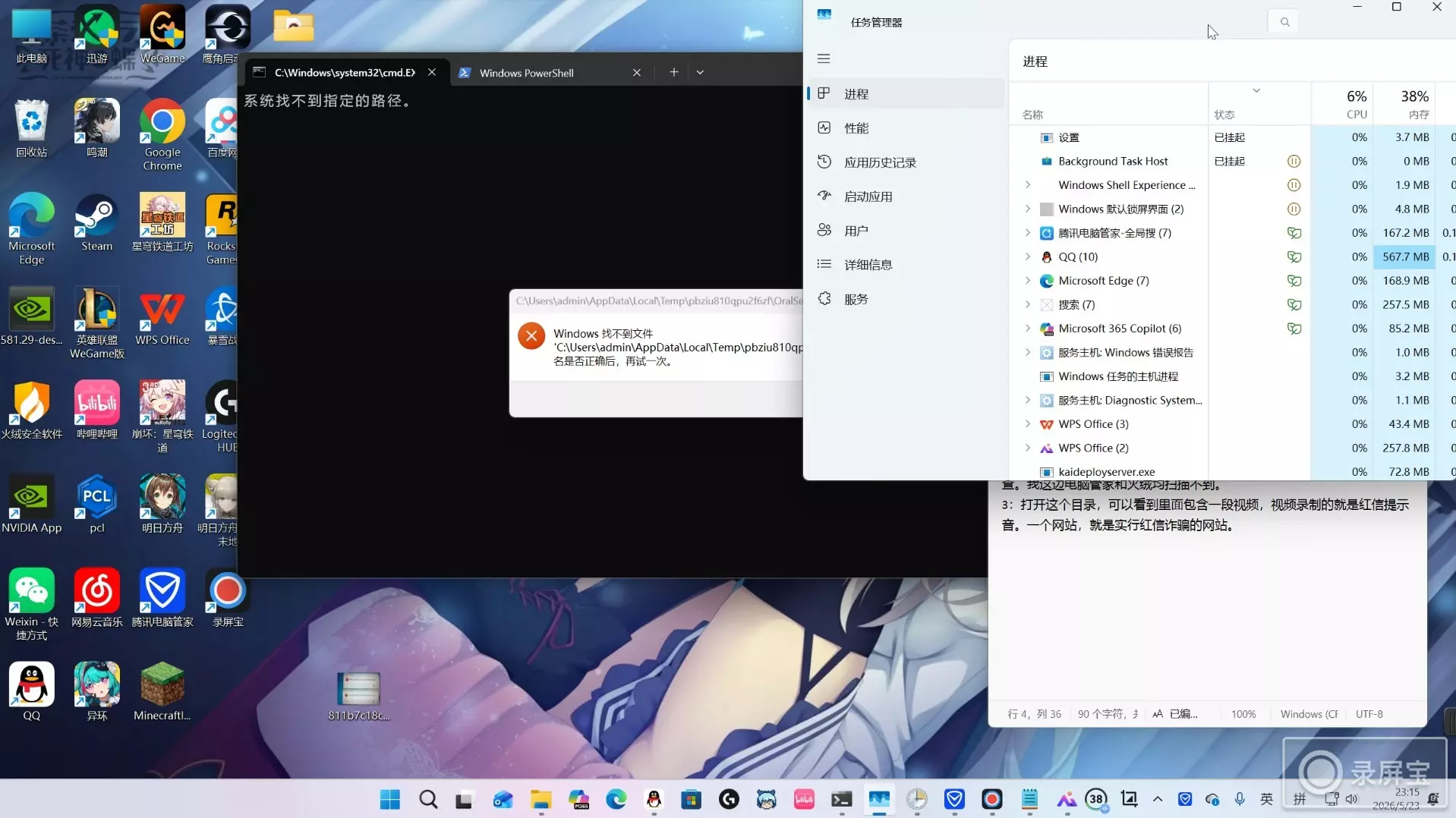
Task: Select the 811b7c18c file on desktop
Action: click(x=358, y=697)
